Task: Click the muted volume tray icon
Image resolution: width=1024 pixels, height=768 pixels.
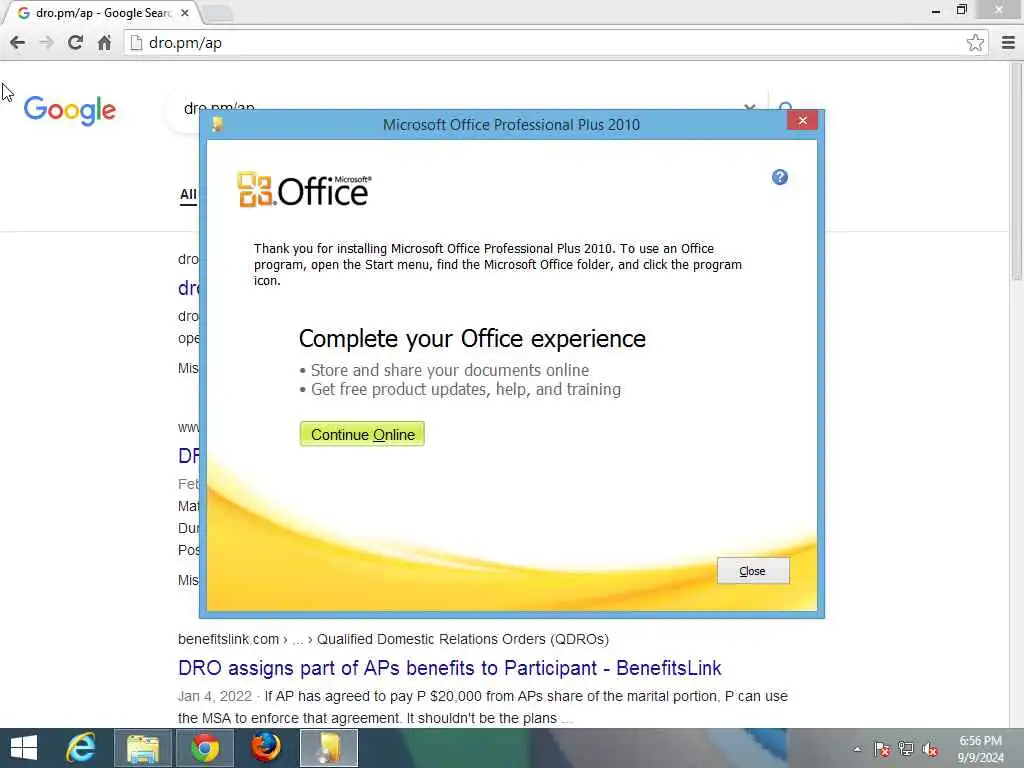Action: (x=930, y=749)
